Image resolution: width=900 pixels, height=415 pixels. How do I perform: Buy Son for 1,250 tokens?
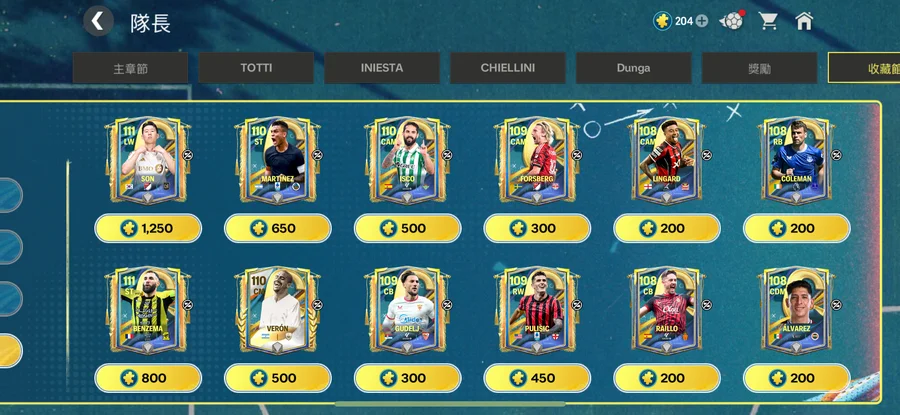(x=148, y=228)
